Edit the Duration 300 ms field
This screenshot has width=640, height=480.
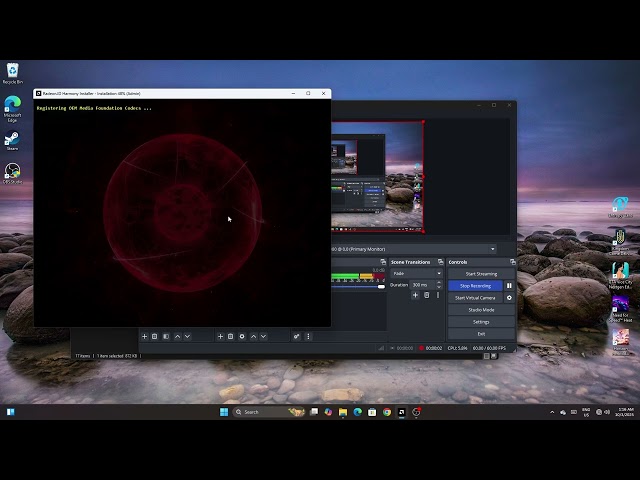point(423,285)
